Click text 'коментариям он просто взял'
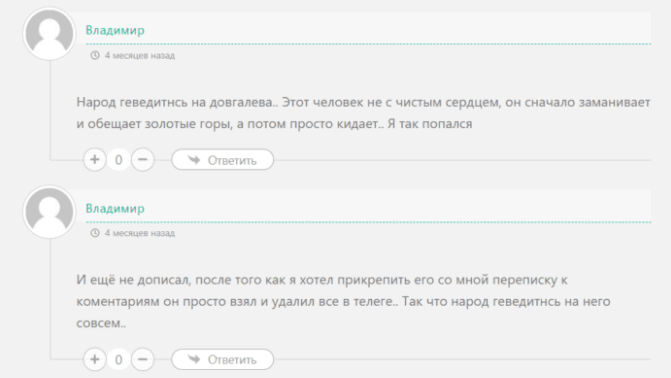 click(x=166, y=301)
